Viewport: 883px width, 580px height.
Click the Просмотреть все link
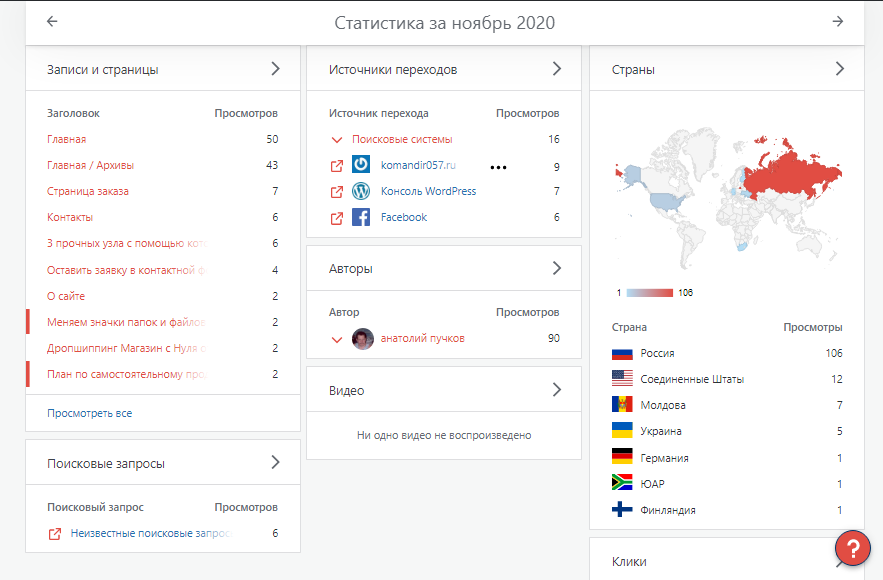pos(90,413)
